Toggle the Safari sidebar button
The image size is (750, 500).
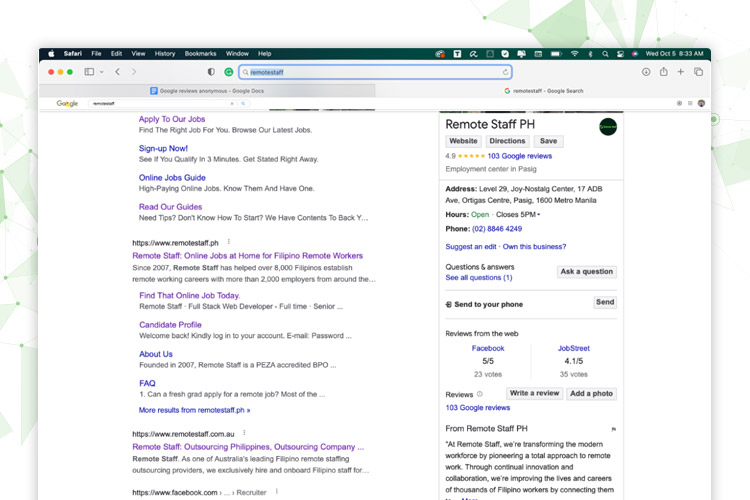coord(89,72)
